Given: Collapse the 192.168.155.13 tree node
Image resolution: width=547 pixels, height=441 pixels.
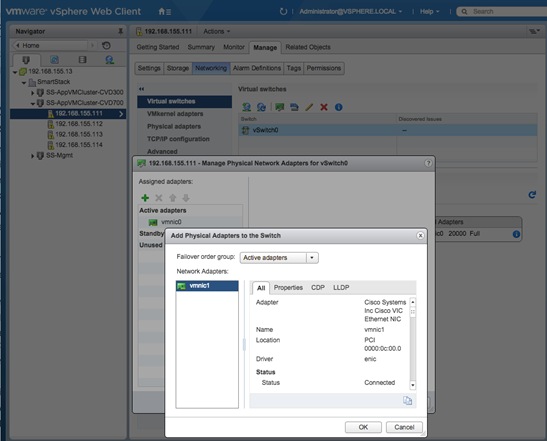Looking at the screenshot, I should [15, 72].
